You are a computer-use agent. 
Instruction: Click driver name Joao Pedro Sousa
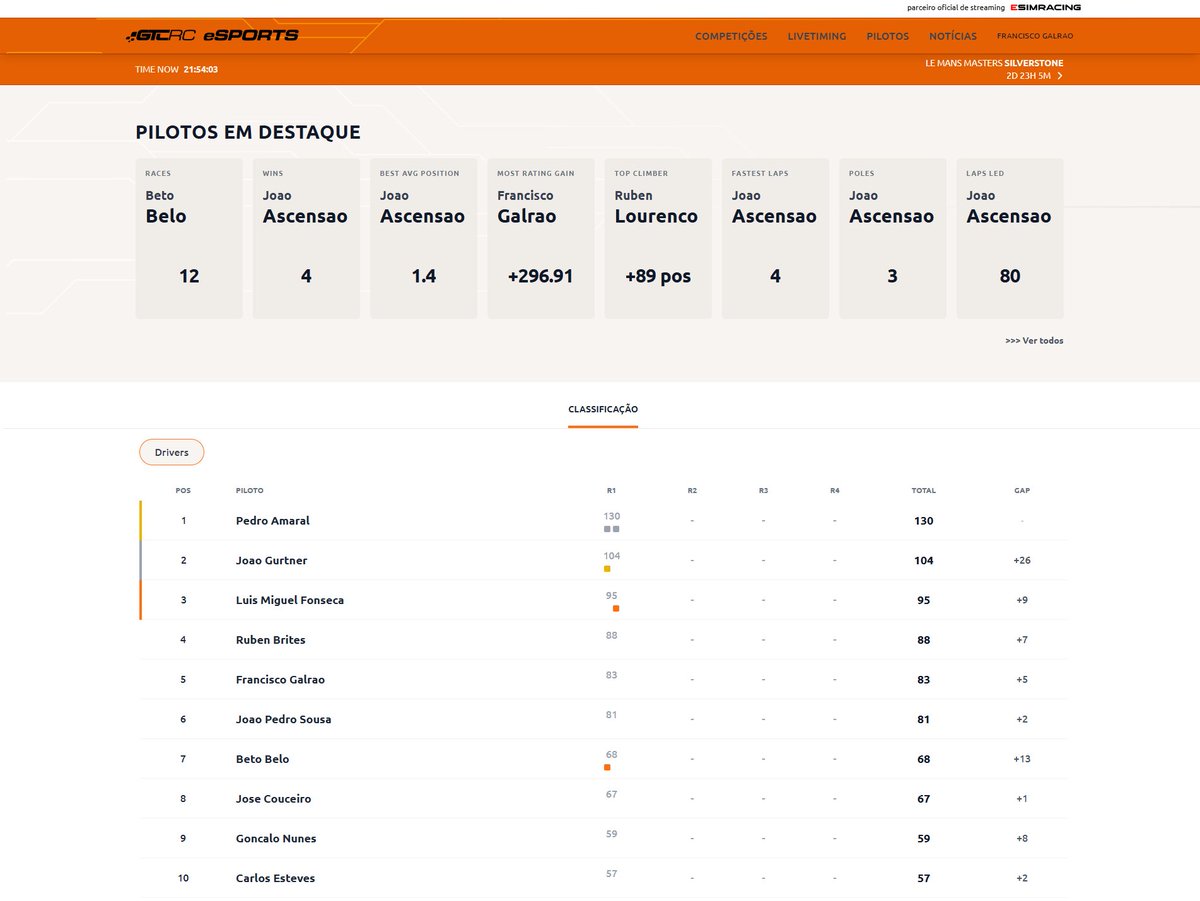[284, 719]
